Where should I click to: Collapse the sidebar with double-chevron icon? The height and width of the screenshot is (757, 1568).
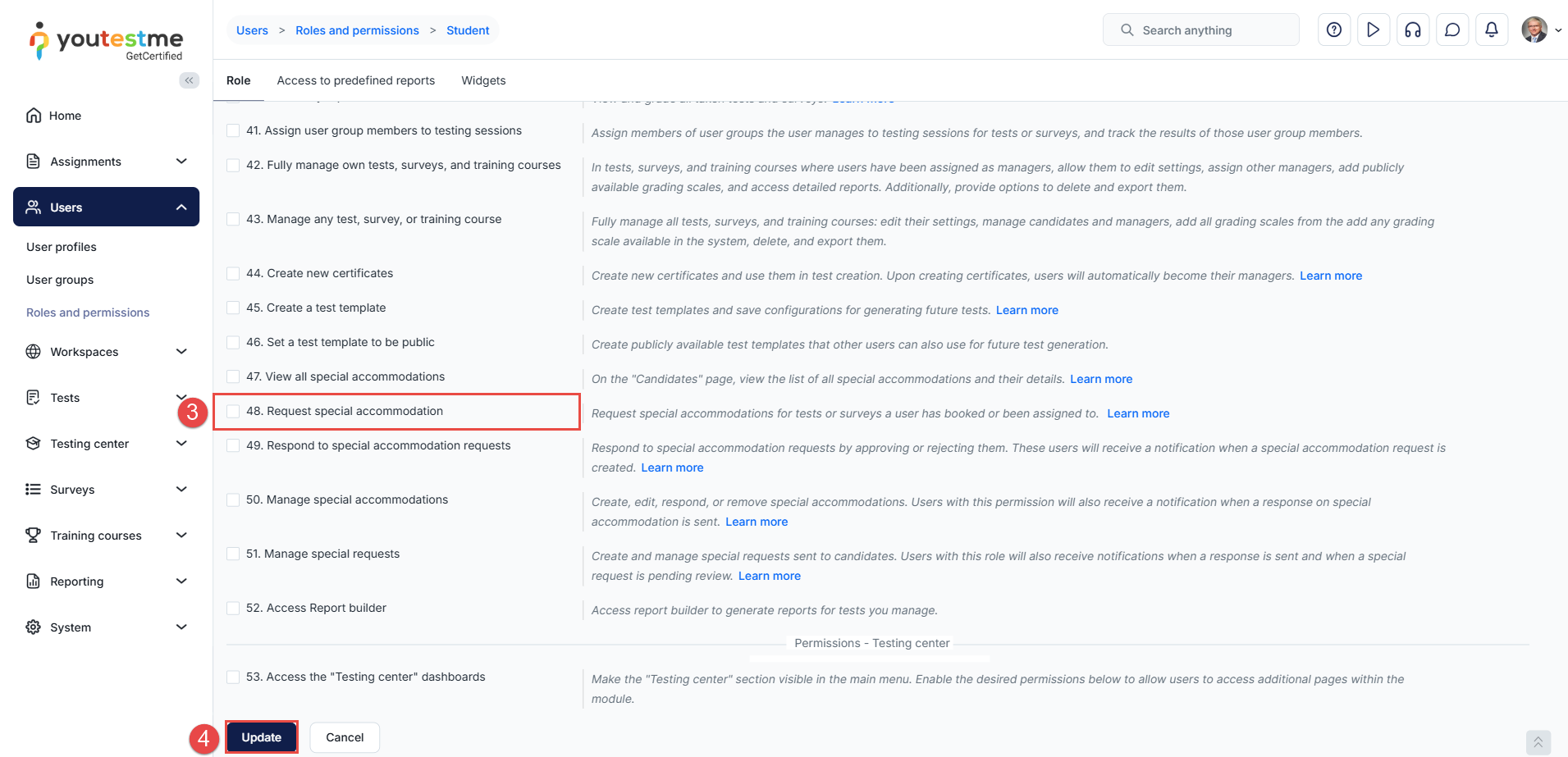click(190, 80)
